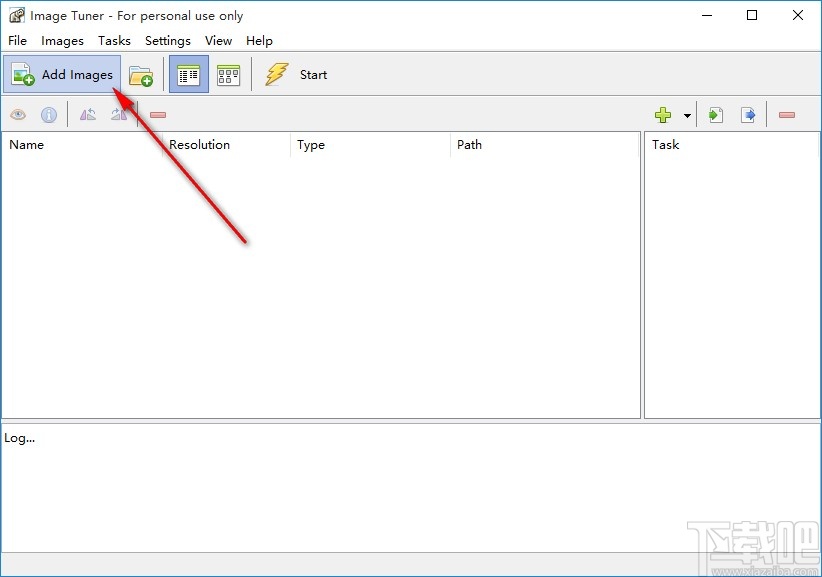Viewport: 822px width, 577px height.
Task: Export tasks with the blue-arrow document icon
Action: (748, 115)
